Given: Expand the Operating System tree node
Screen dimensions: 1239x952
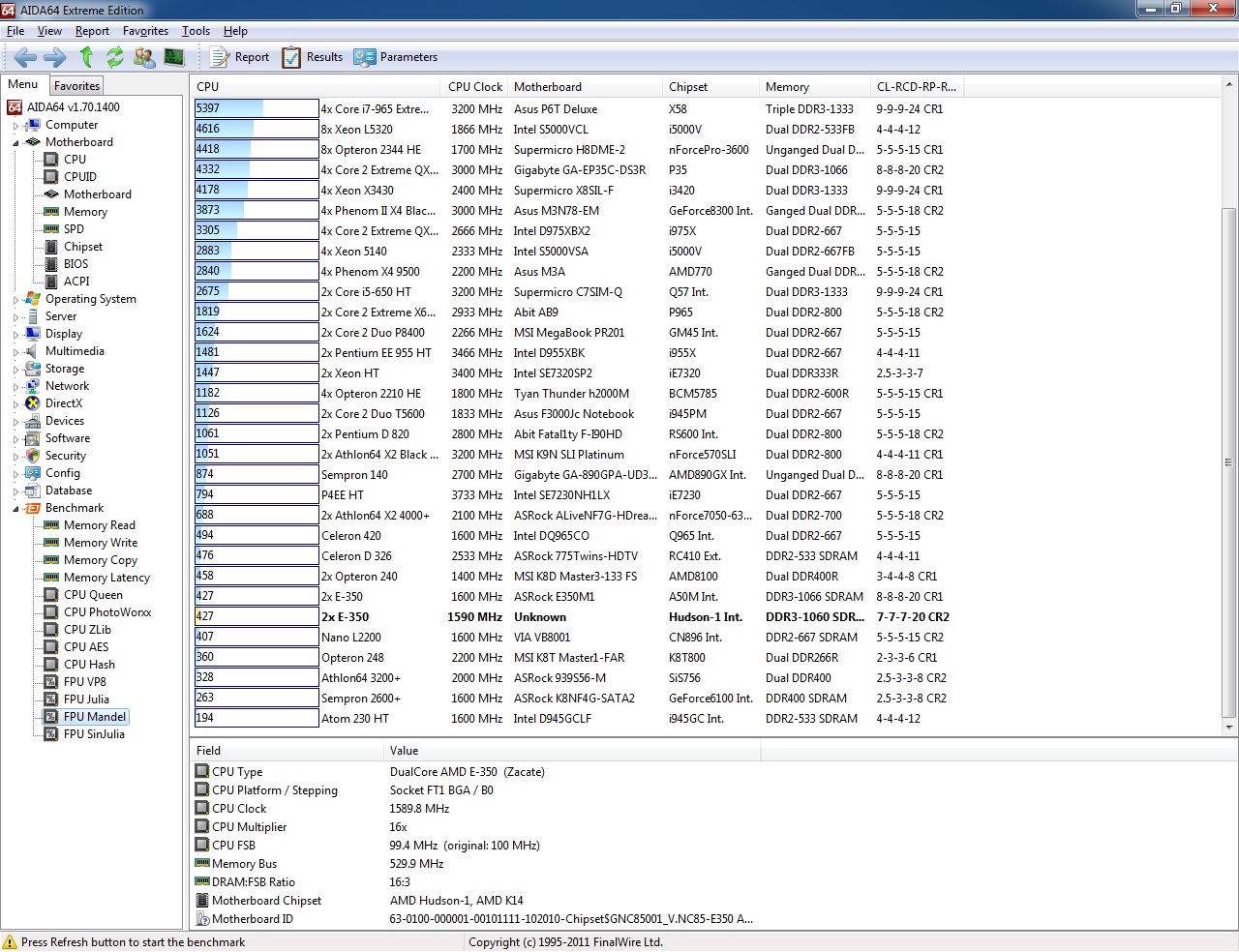Looking at the screenshot, I should (x=15, y=300).
